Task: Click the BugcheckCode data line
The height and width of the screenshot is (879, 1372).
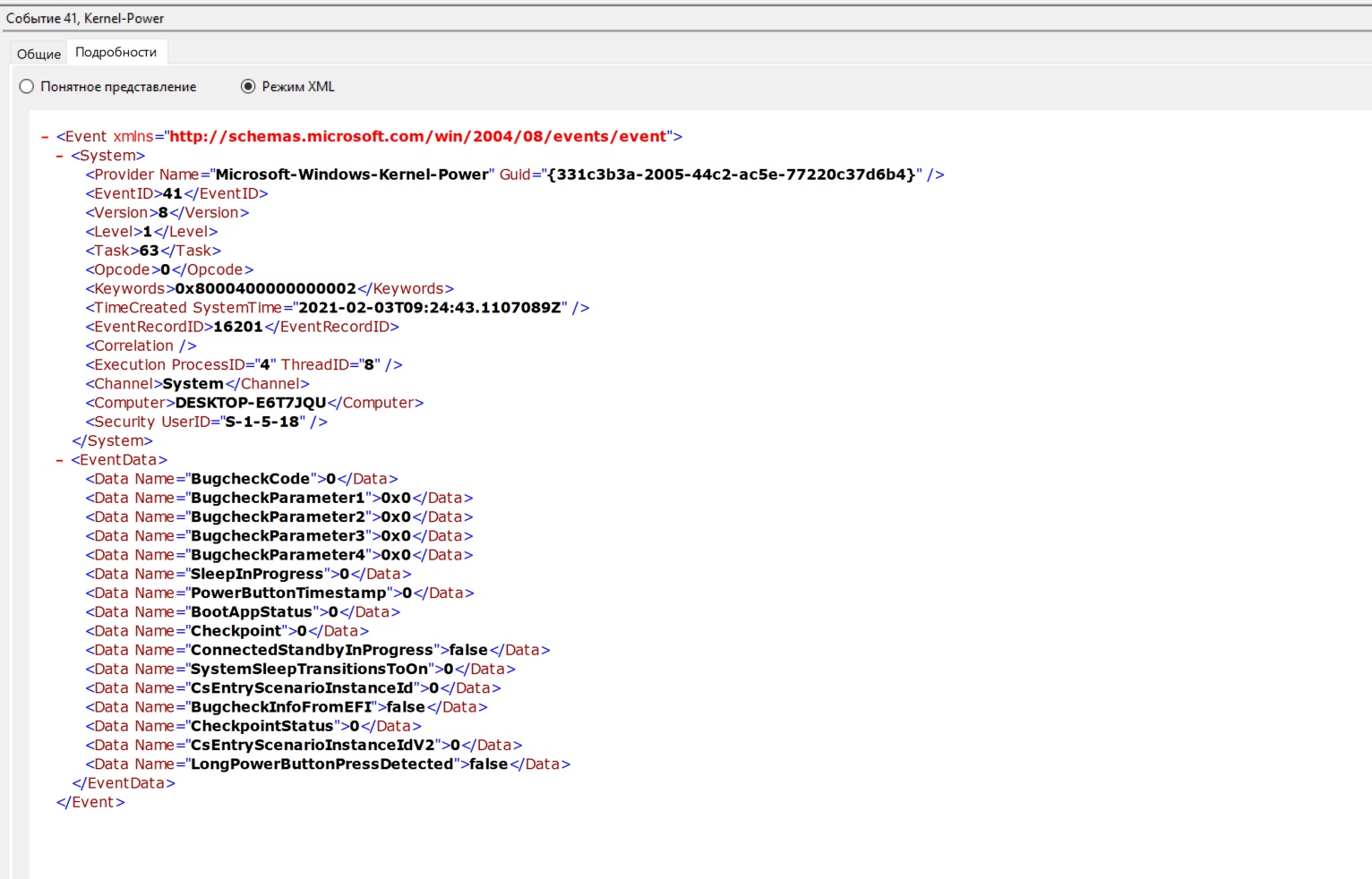Action: (242, 479)
